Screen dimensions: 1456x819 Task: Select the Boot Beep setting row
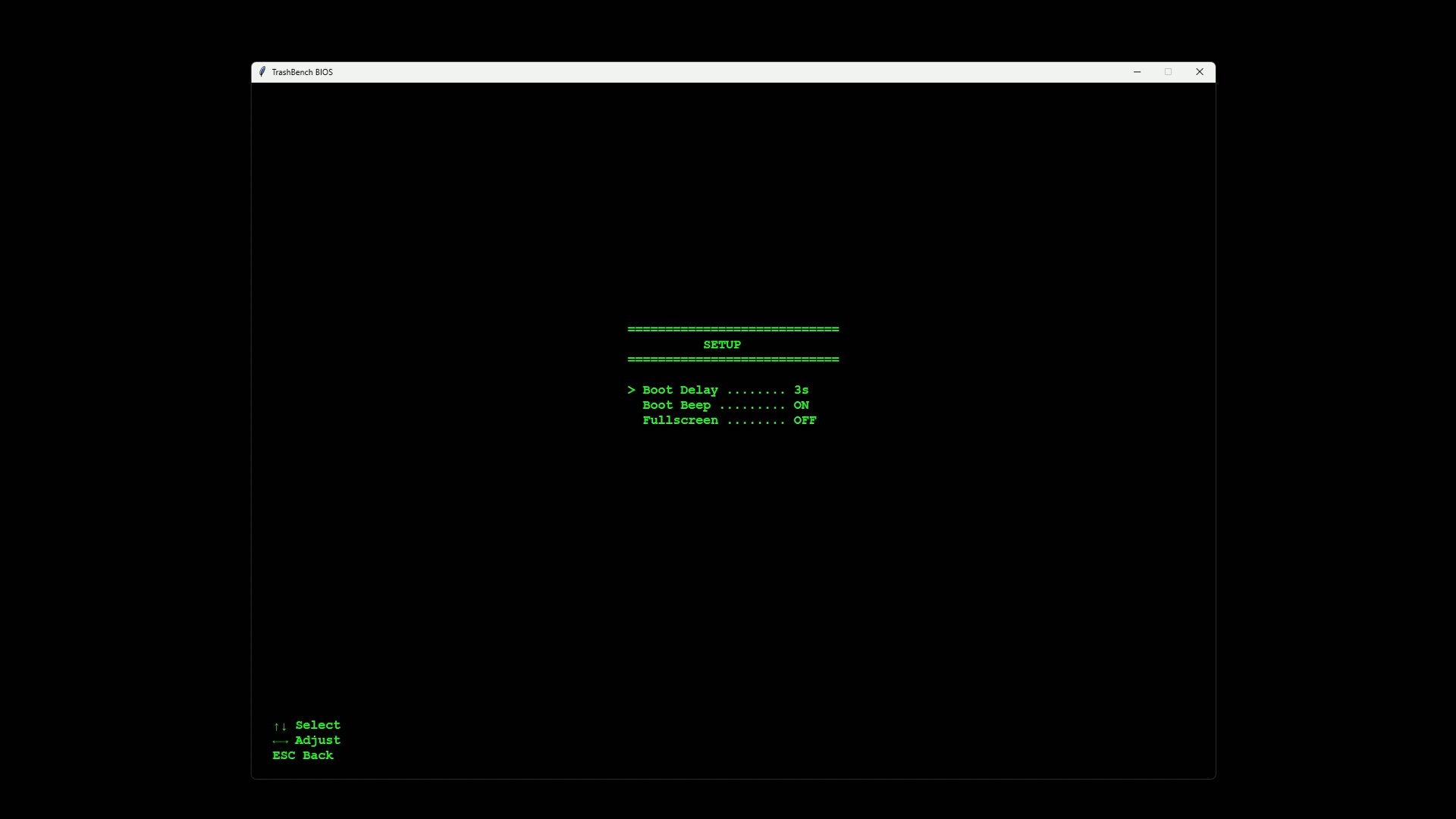(726, 405)
